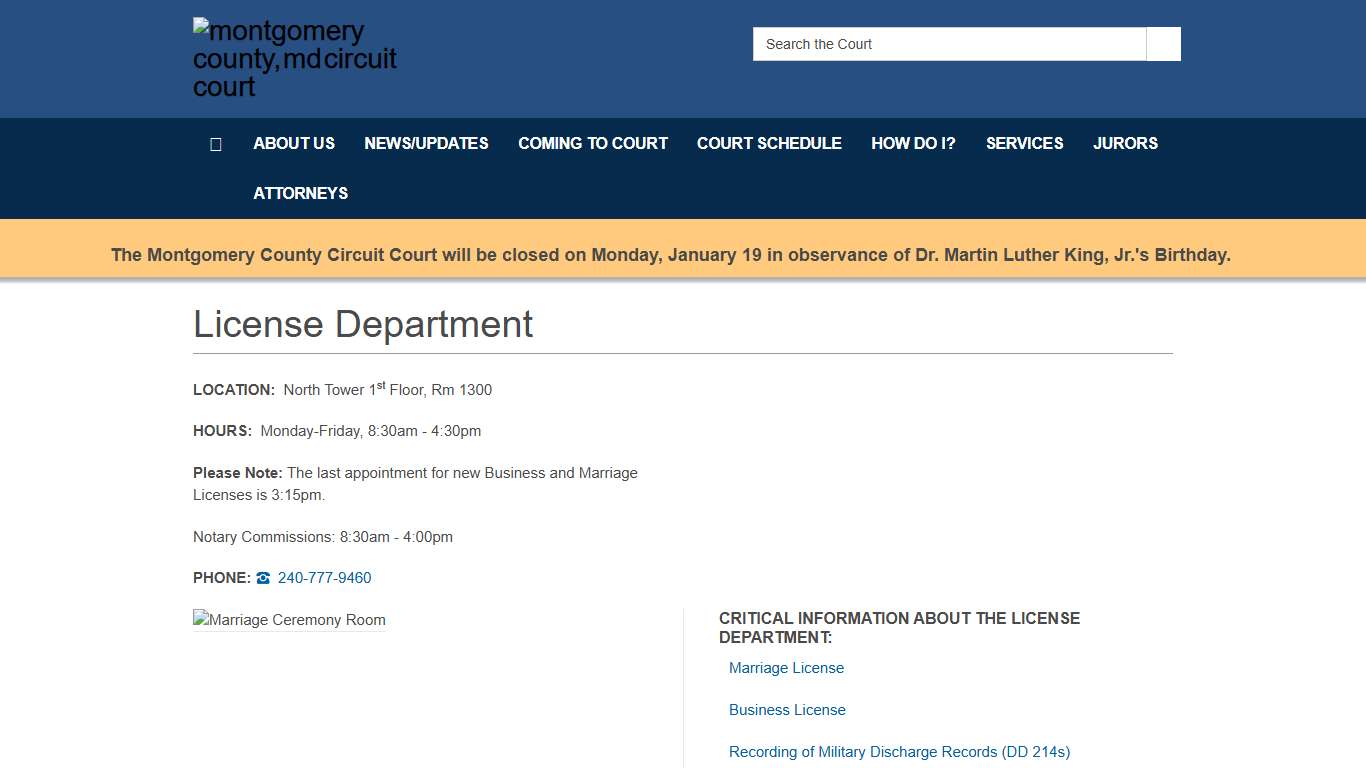This screenshot has height=768, width=1366.
Task: Open the COURT SCHEDULE menu
Action: click(769, 144)
